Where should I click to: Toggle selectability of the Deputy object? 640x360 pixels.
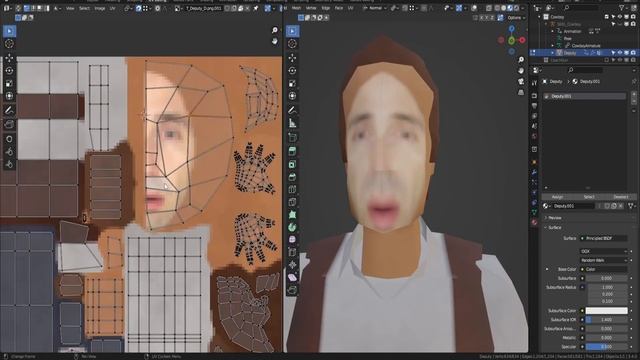point(613,53)
